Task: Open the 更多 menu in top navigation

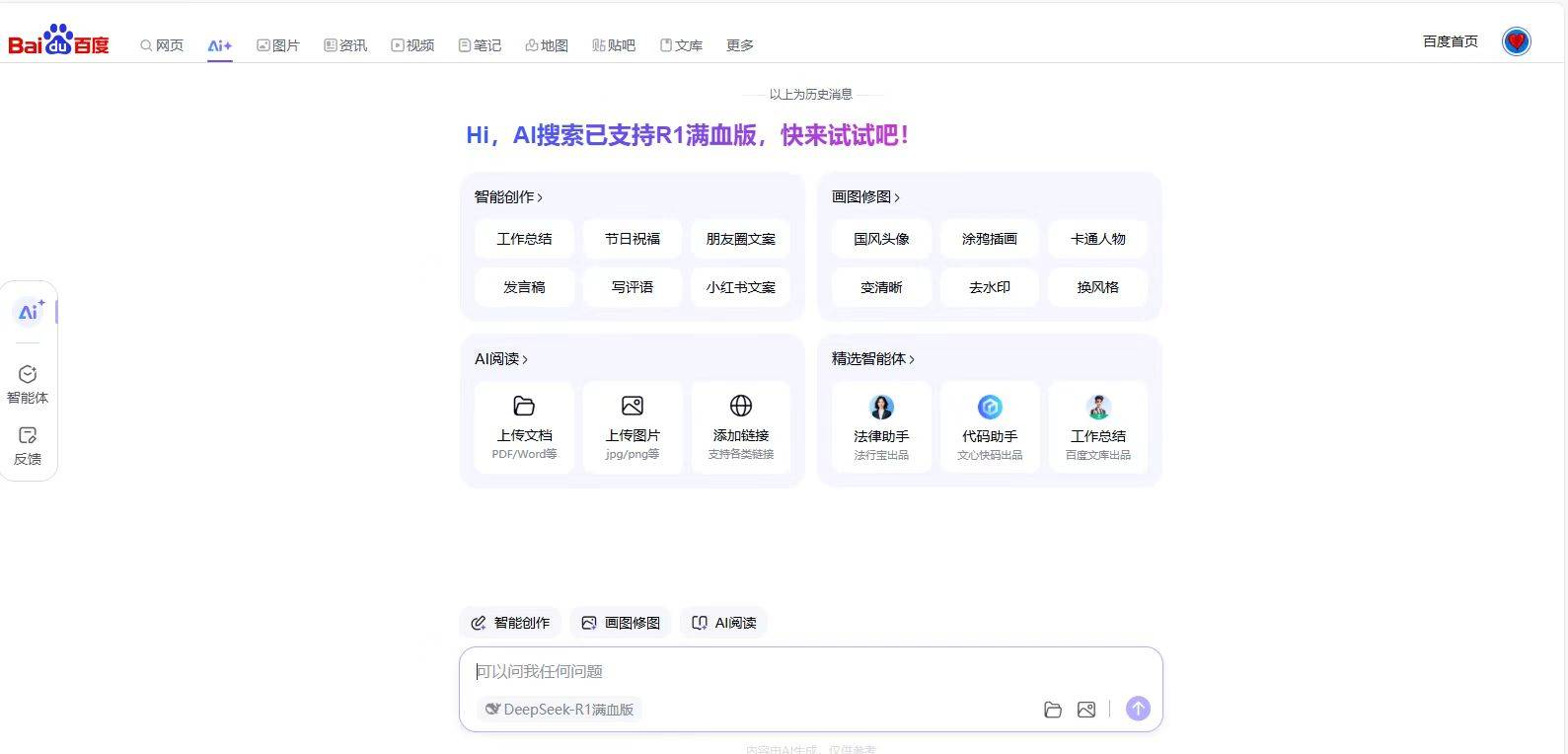Action: 740,45
